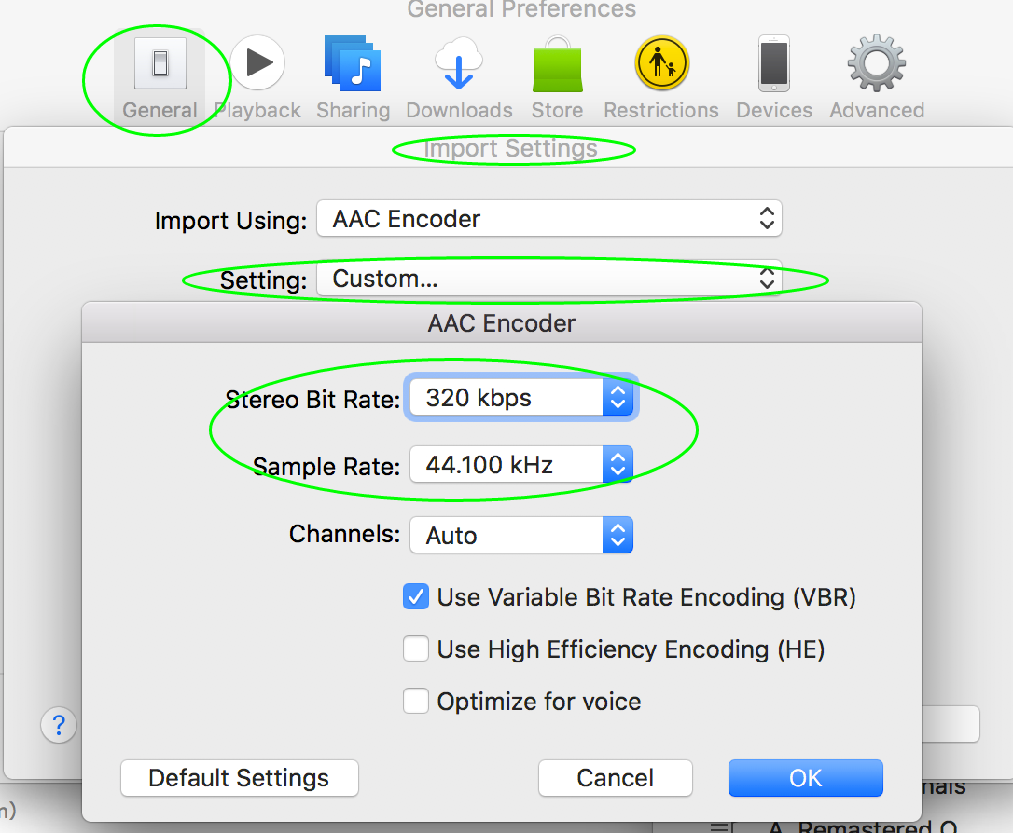Viewport: 1013px width, 833px height.
Task: Open the Sample Rate dropdown
Action: coord(520,465)
